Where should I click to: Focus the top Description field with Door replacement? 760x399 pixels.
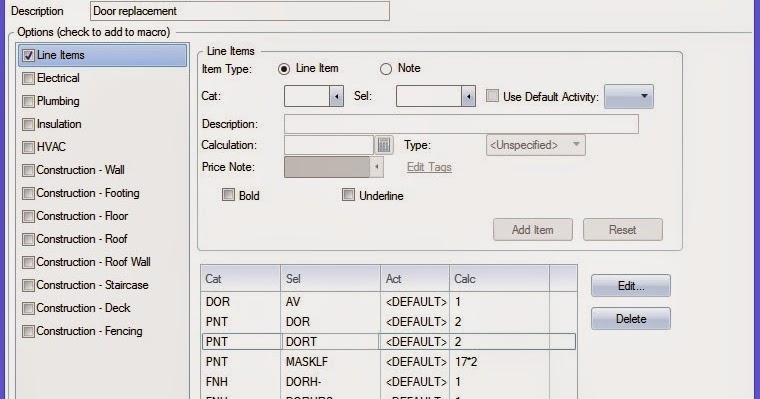tap(240, 11)
